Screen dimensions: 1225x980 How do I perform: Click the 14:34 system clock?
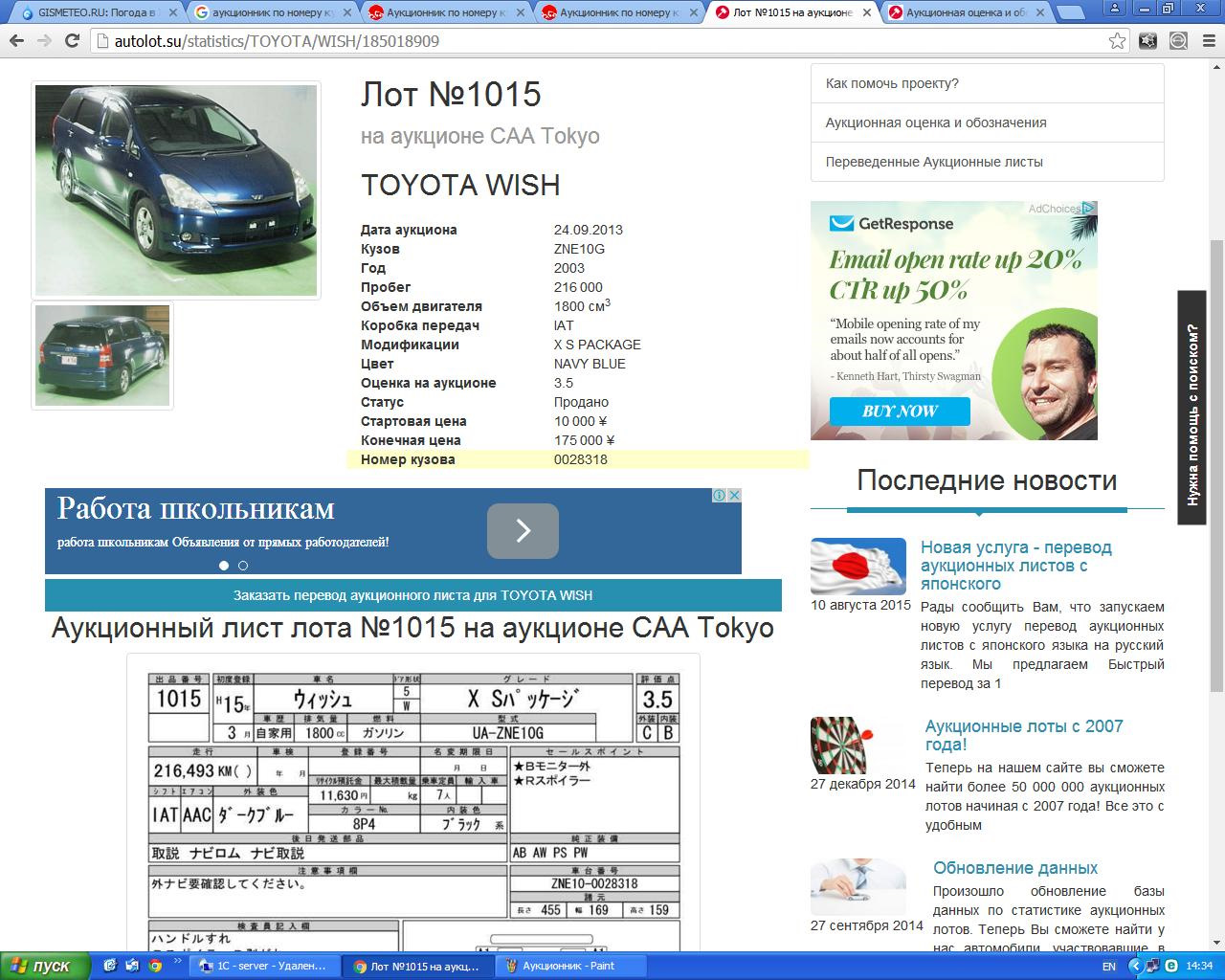point(1199,967)
